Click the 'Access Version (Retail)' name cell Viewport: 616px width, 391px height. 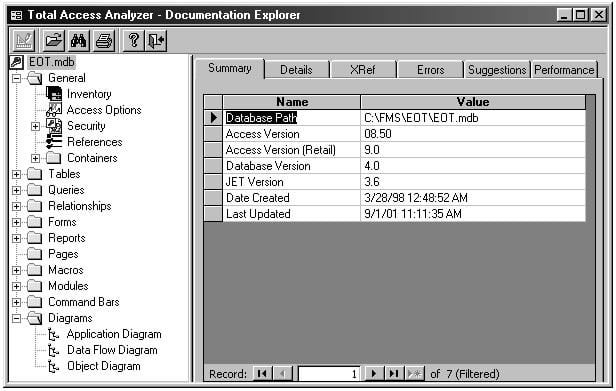[292, 150]
